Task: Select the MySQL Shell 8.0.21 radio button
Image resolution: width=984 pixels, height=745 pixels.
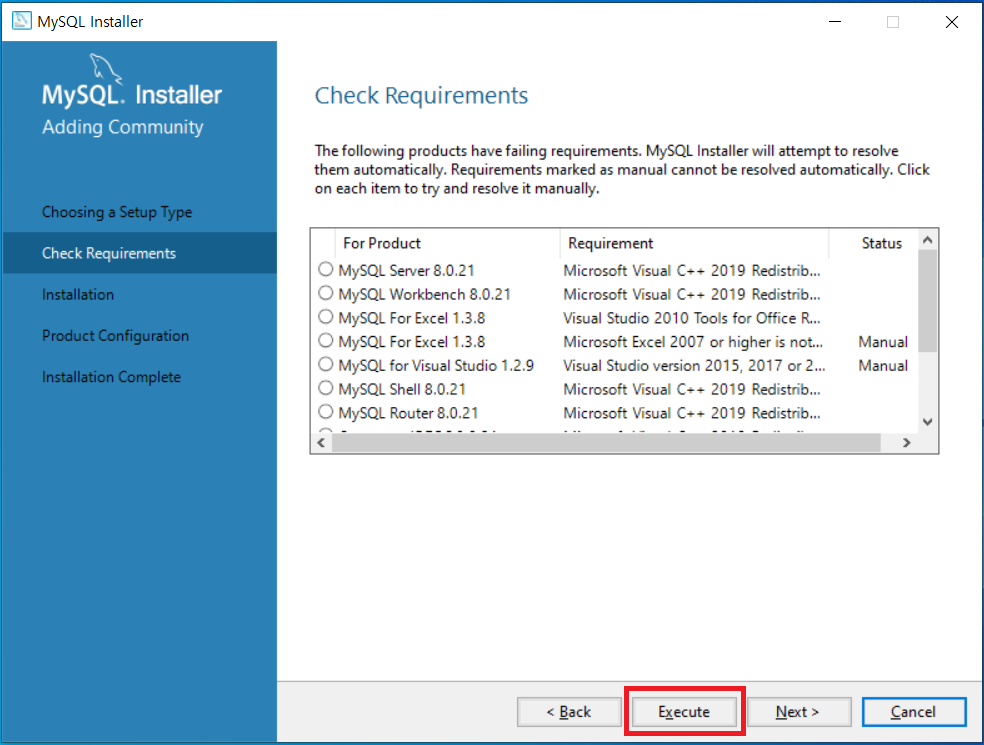Action: coord(325,389)
